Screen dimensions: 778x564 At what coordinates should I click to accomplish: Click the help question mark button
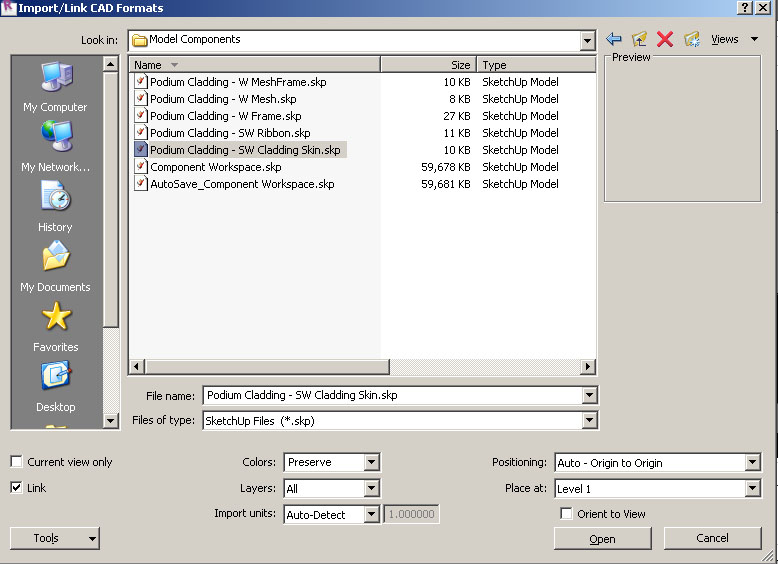[x=745, y=7]
